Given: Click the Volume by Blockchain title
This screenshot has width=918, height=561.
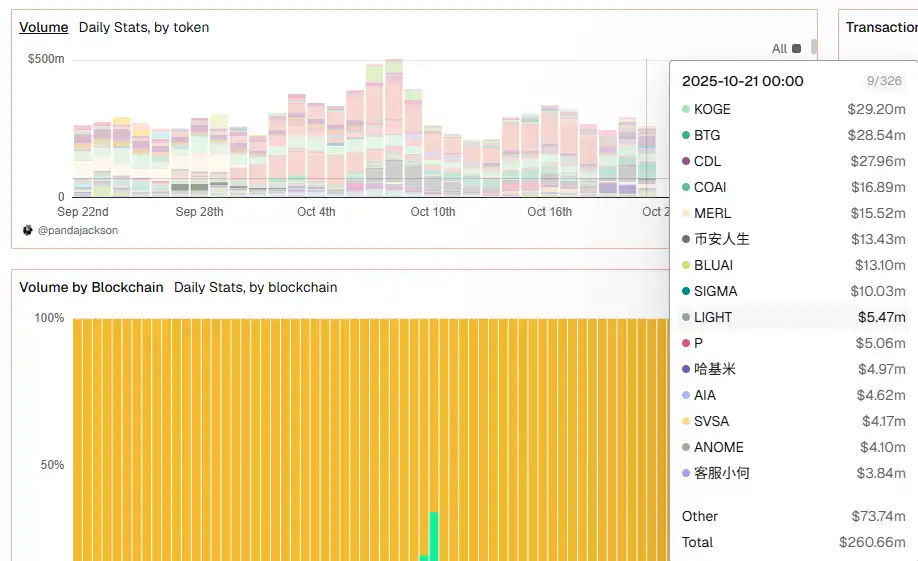Looking at the screenshot, I should coord(91,287).
